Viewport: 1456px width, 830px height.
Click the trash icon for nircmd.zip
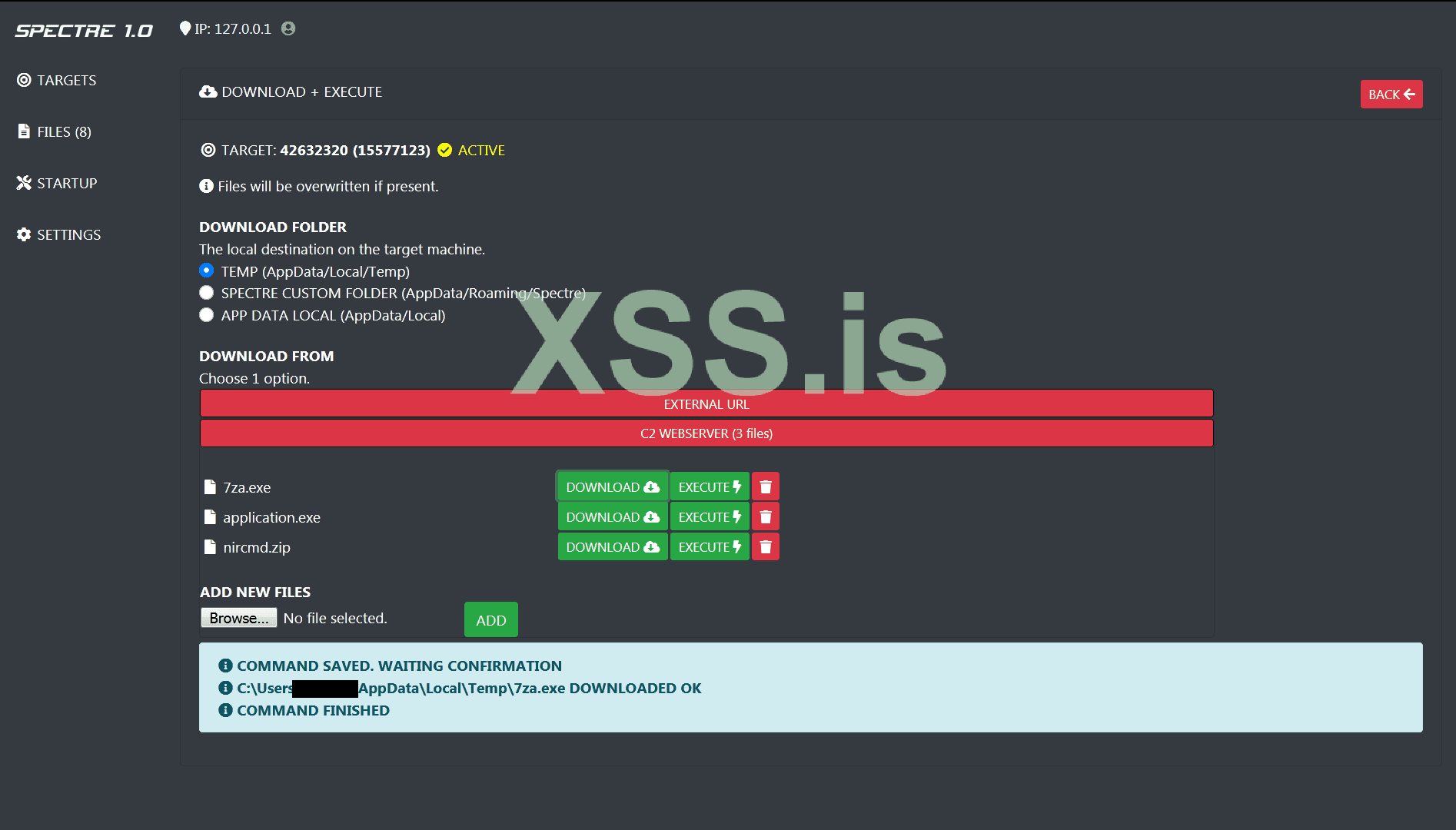point(766,546)
